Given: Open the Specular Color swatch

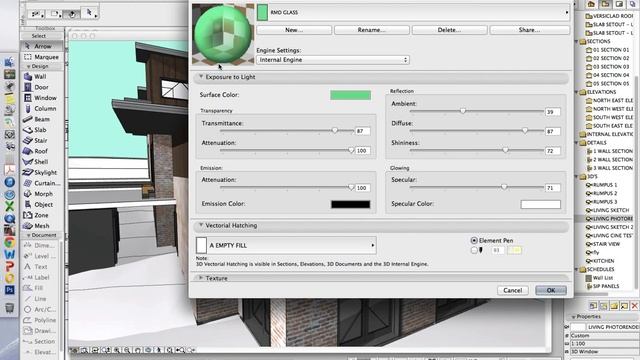Looking at the screenshot, I should click(540, 204).
